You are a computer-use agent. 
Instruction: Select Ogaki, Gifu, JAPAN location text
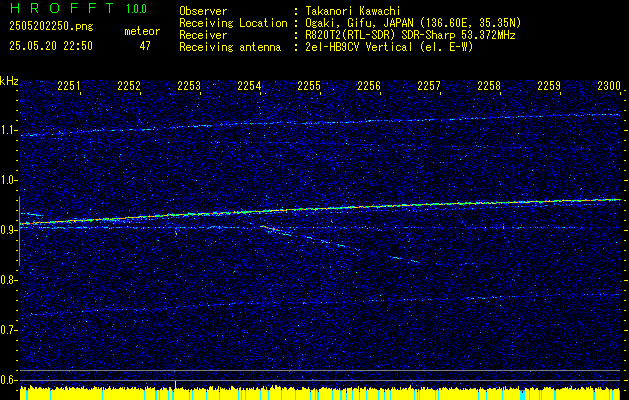coord(413,23)
